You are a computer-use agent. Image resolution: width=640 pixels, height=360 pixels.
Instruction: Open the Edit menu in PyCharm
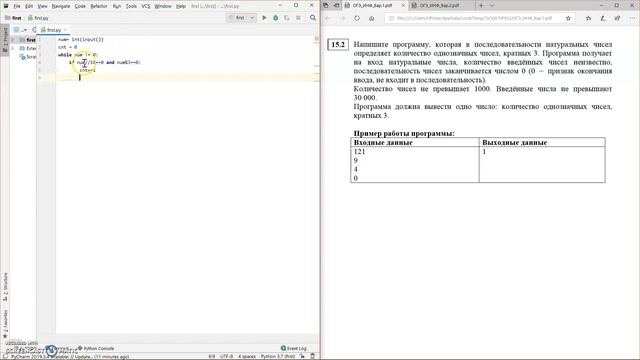[29, 6]
